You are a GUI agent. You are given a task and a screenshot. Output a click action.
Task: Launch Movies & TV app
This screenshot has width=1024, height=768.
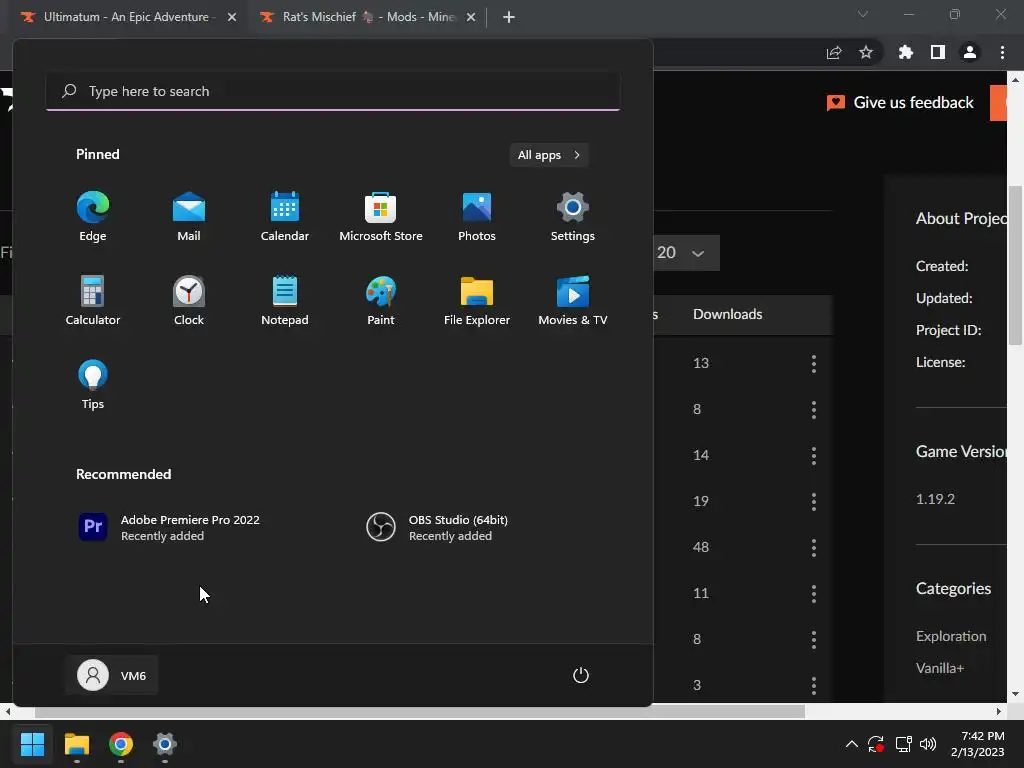pyautogui.click(x=573, y=301)
